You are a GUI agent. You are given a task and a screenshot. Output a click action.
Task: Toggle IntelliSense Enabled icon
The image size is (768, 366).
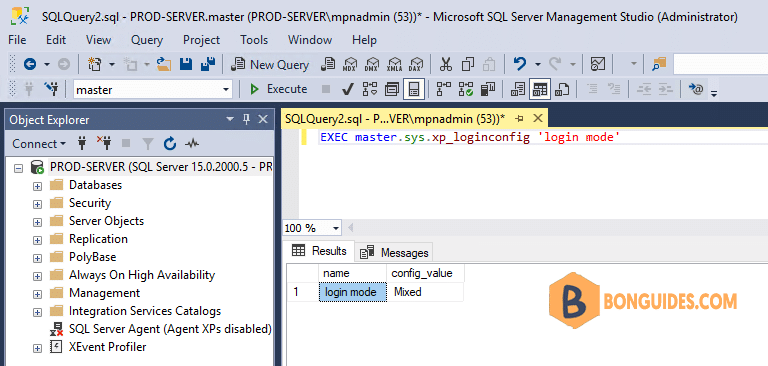414,89
